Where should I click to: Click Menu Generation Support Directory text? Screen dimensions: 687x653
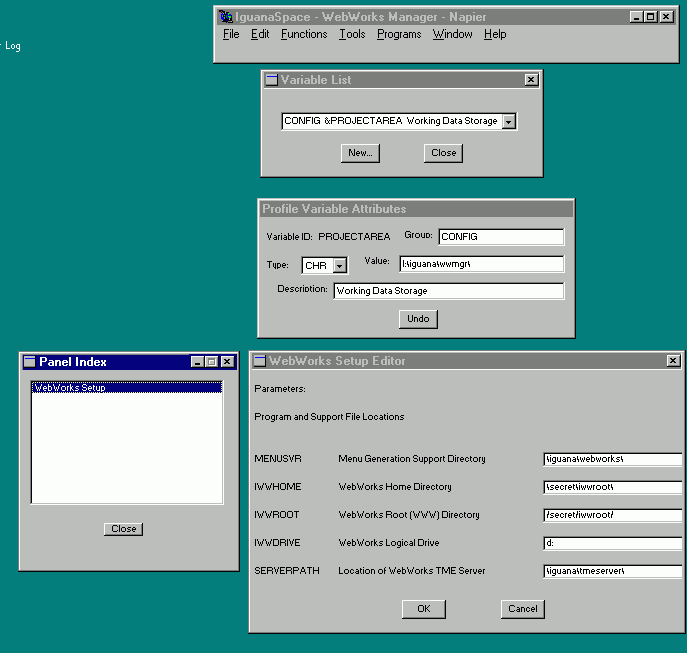coord(412,459)
